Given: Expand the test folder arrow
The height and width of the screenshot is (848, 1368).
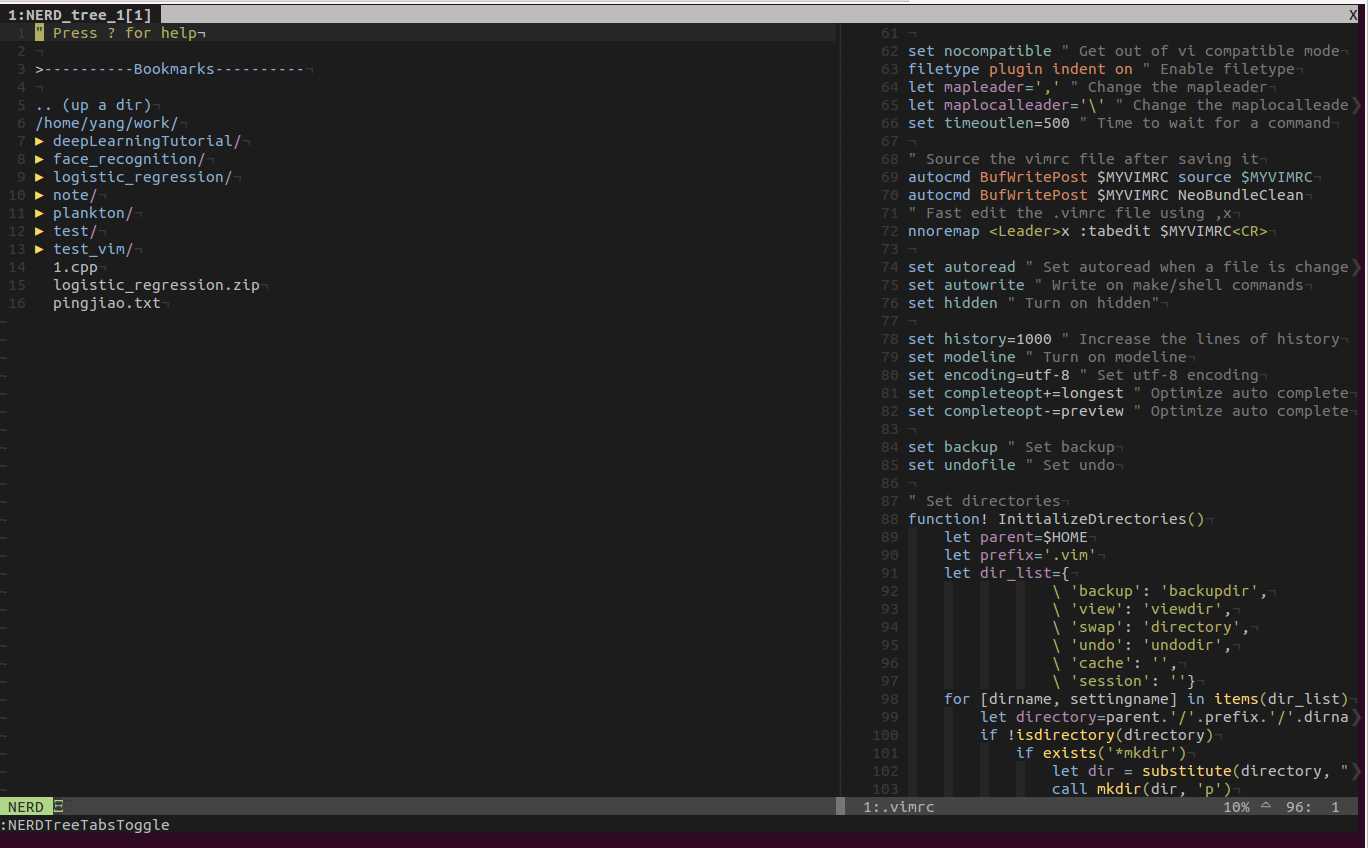Looking at the screenshot, I should pyautogui.click(x=40, y=231).
